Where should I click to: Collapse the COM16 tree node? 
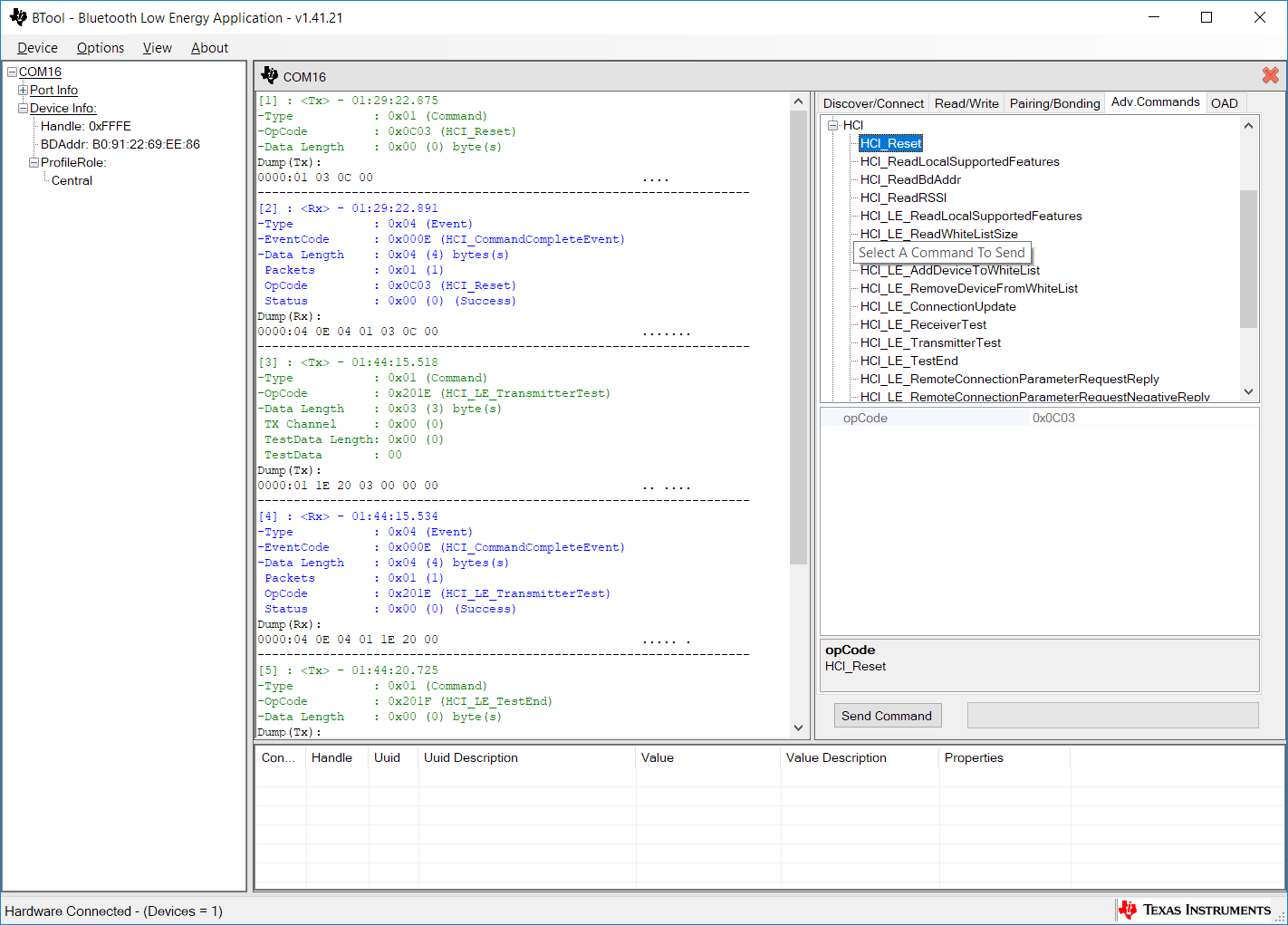click(12, 72)
